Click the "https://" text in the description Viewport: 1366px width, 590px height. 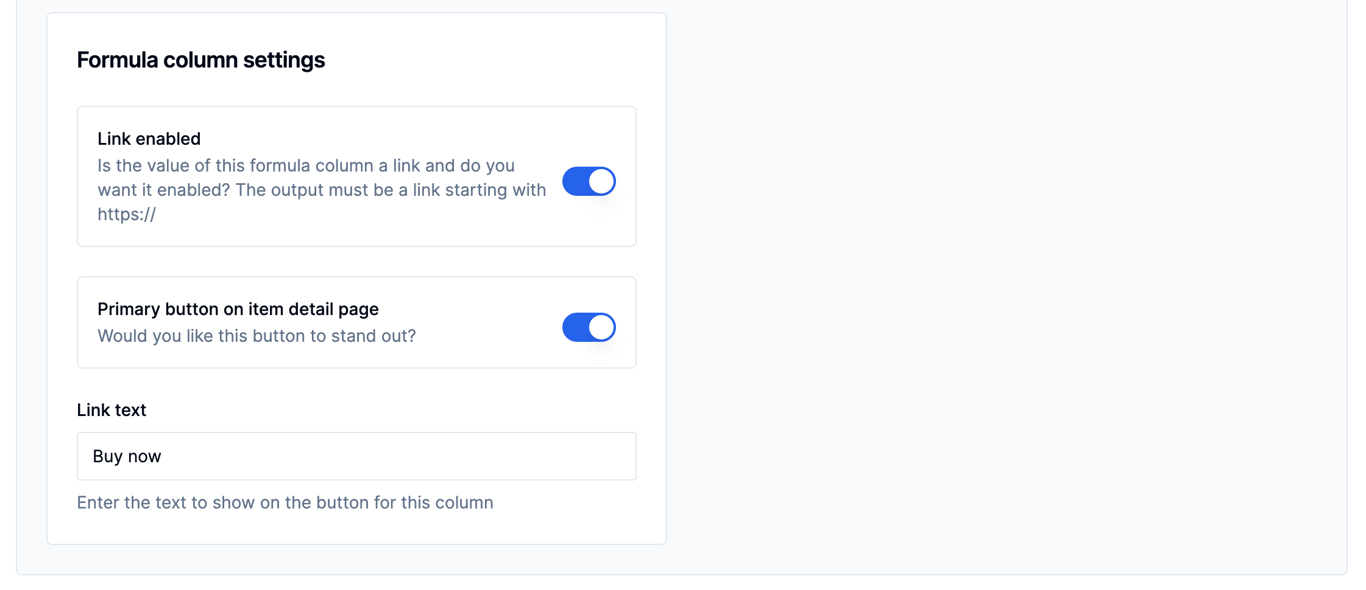126,214
